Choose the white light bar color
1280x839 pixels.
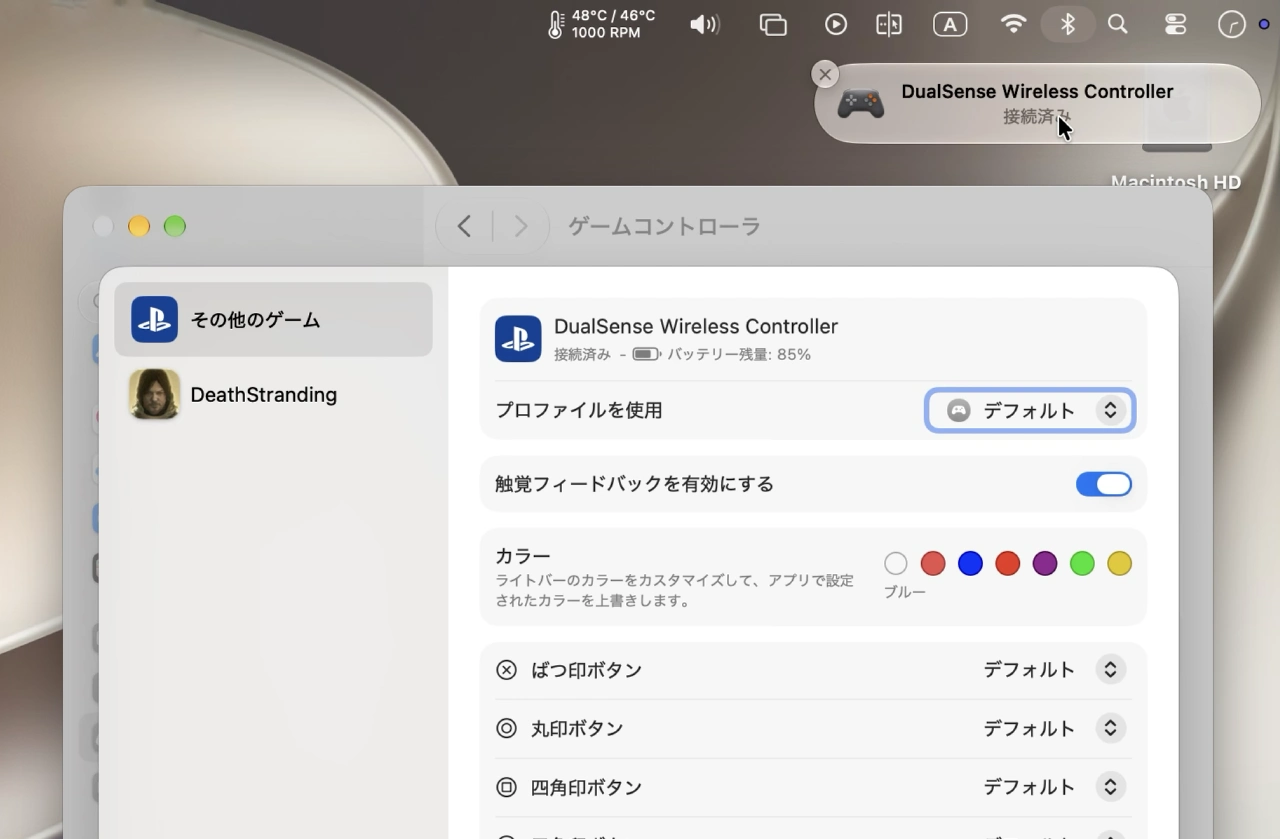pos(896,563)
